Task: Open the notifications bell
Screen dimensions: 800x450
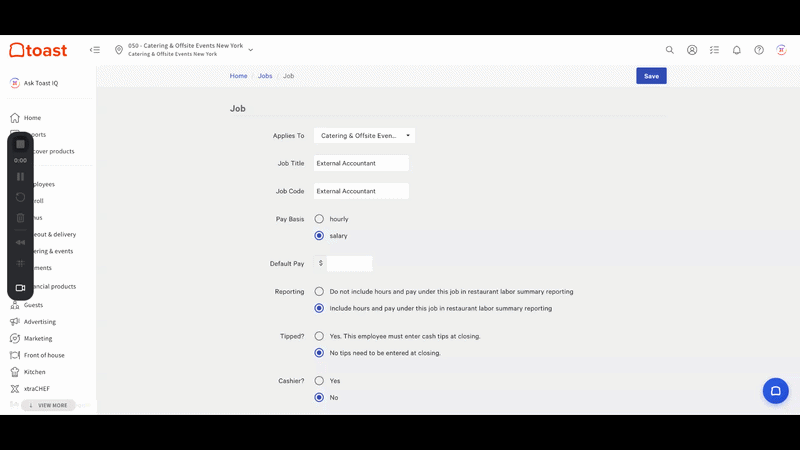Action: point(737,49)
